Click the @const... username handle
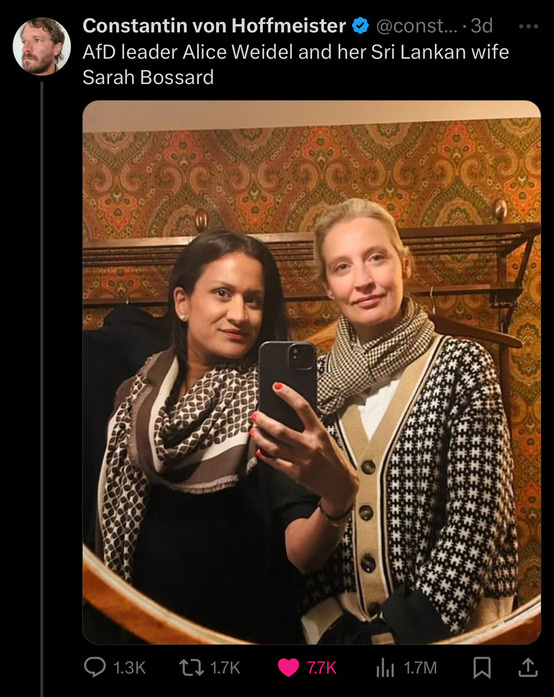The width and height of the screenshot is (554, 697). pos(417,26)
